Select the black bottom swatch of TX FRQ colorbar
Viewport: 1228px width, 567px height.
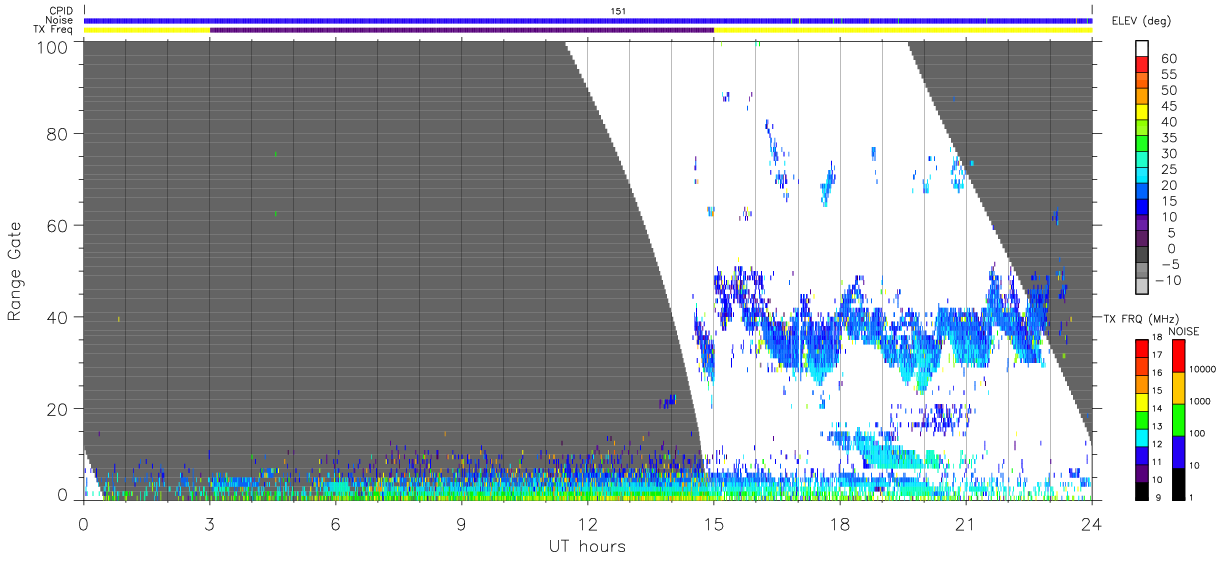coord(1142,492)
